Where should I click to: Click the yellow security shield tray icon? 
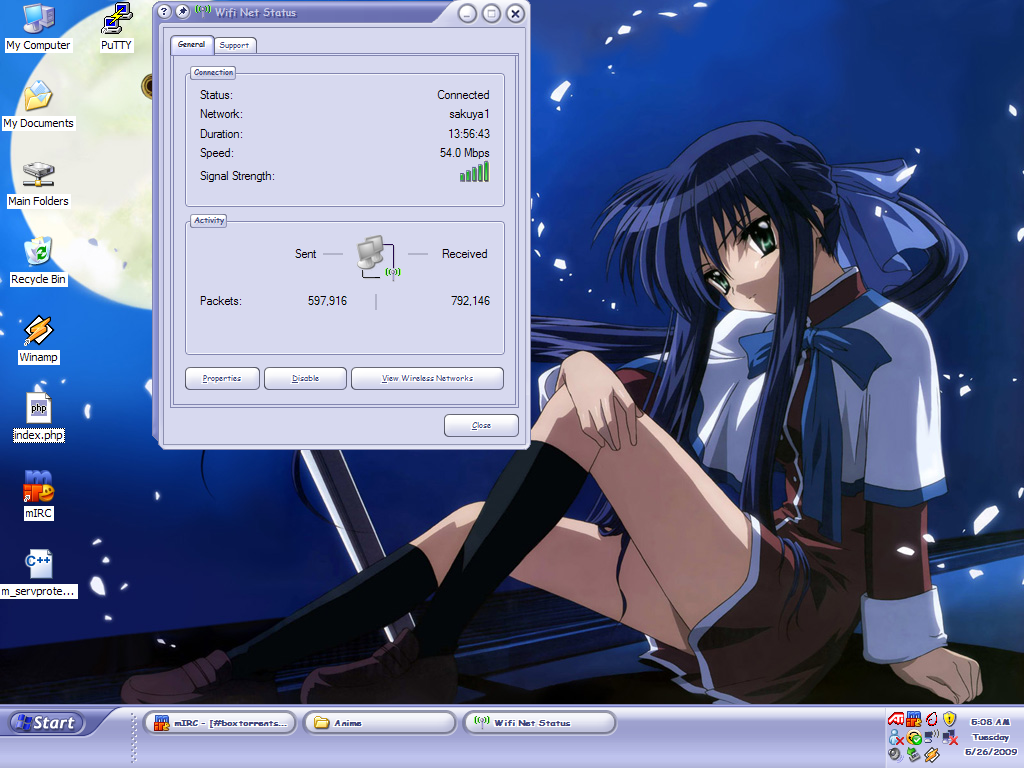pos(950,718)
